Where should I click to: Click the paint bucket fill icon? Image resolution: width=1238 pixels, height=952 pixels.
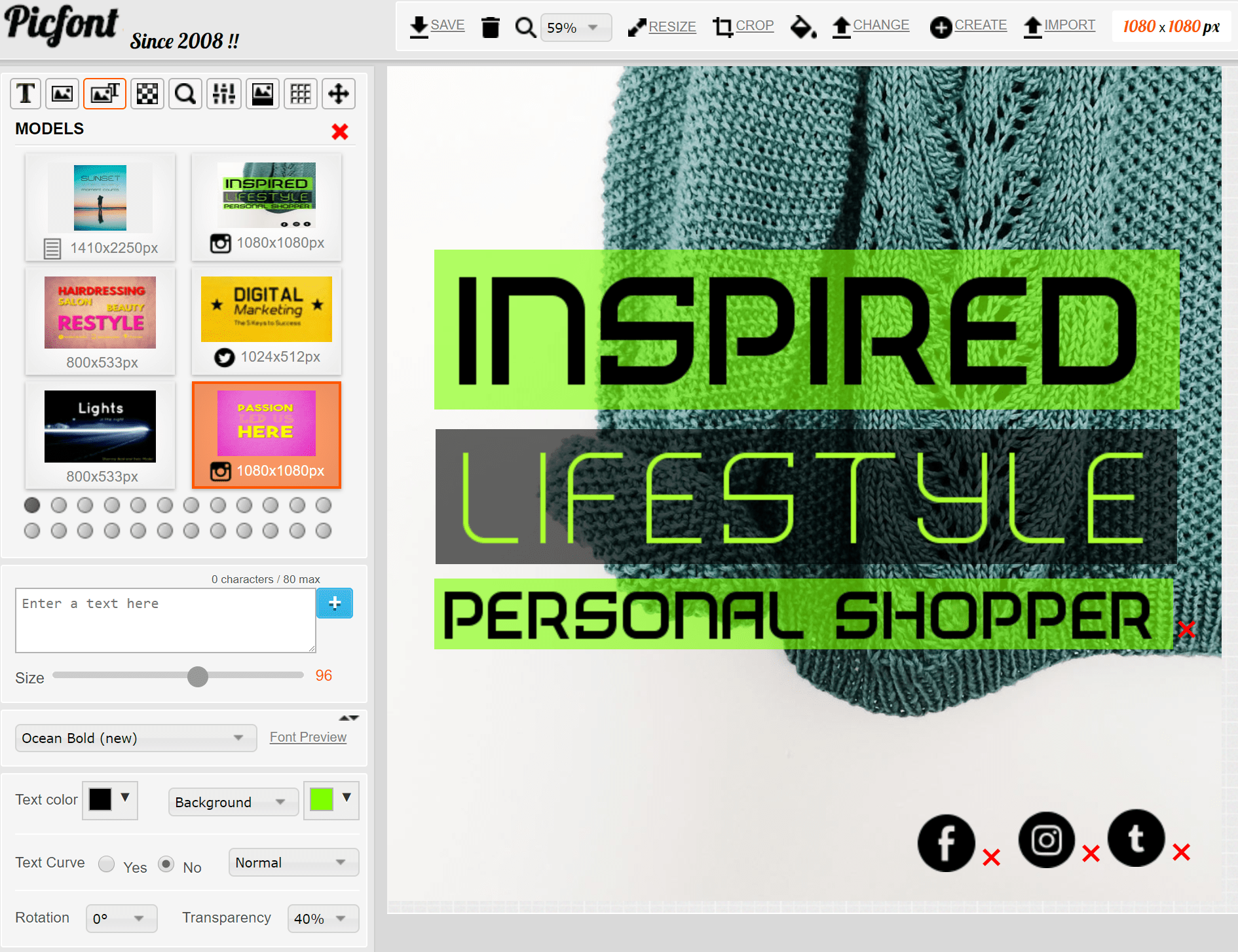803,27
